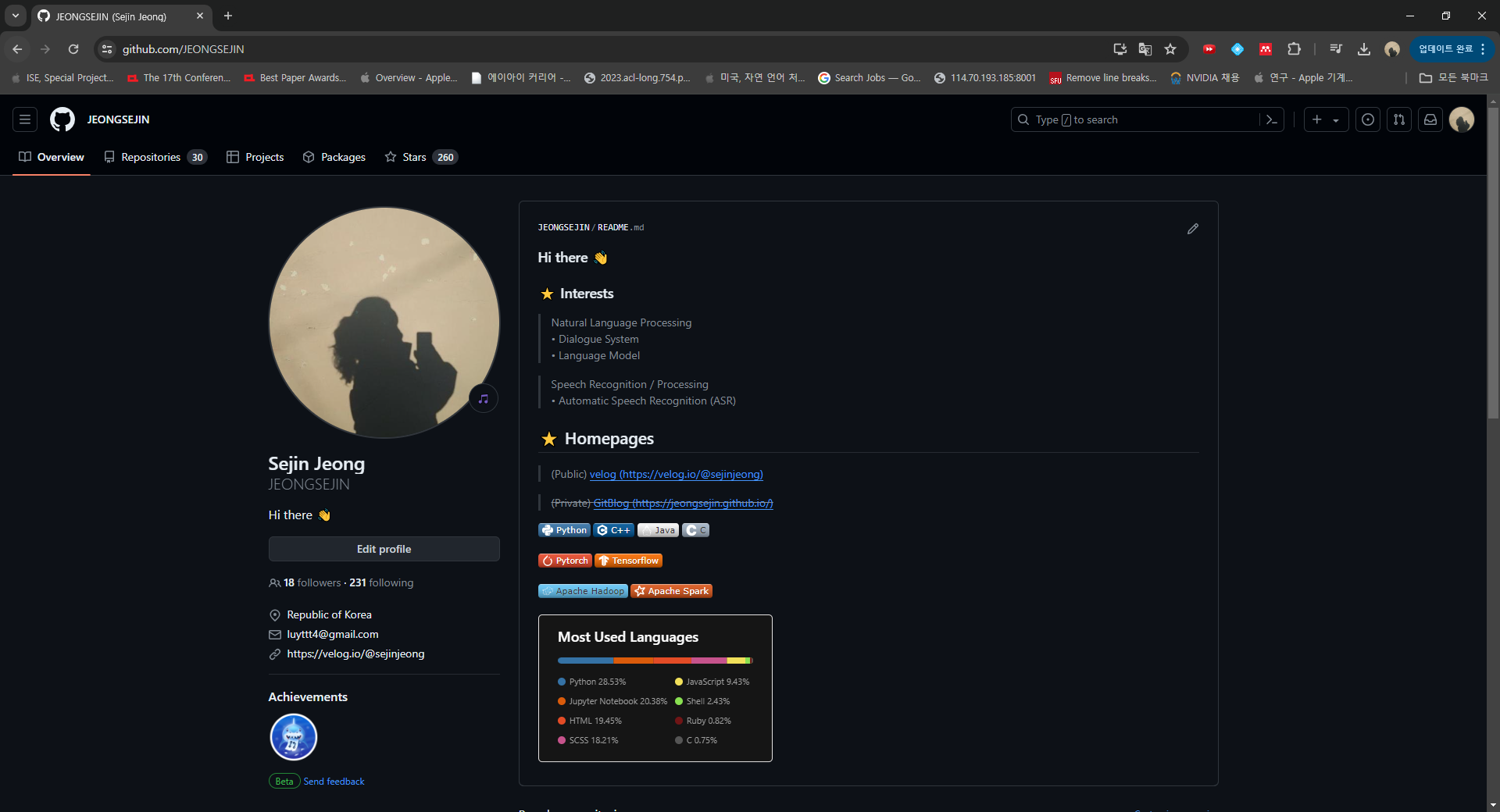Open the 'Search Jobs — Go...' bookmark
This screenshot has height=812, width=1500.
pyautogui.click(x=870, y=78)
